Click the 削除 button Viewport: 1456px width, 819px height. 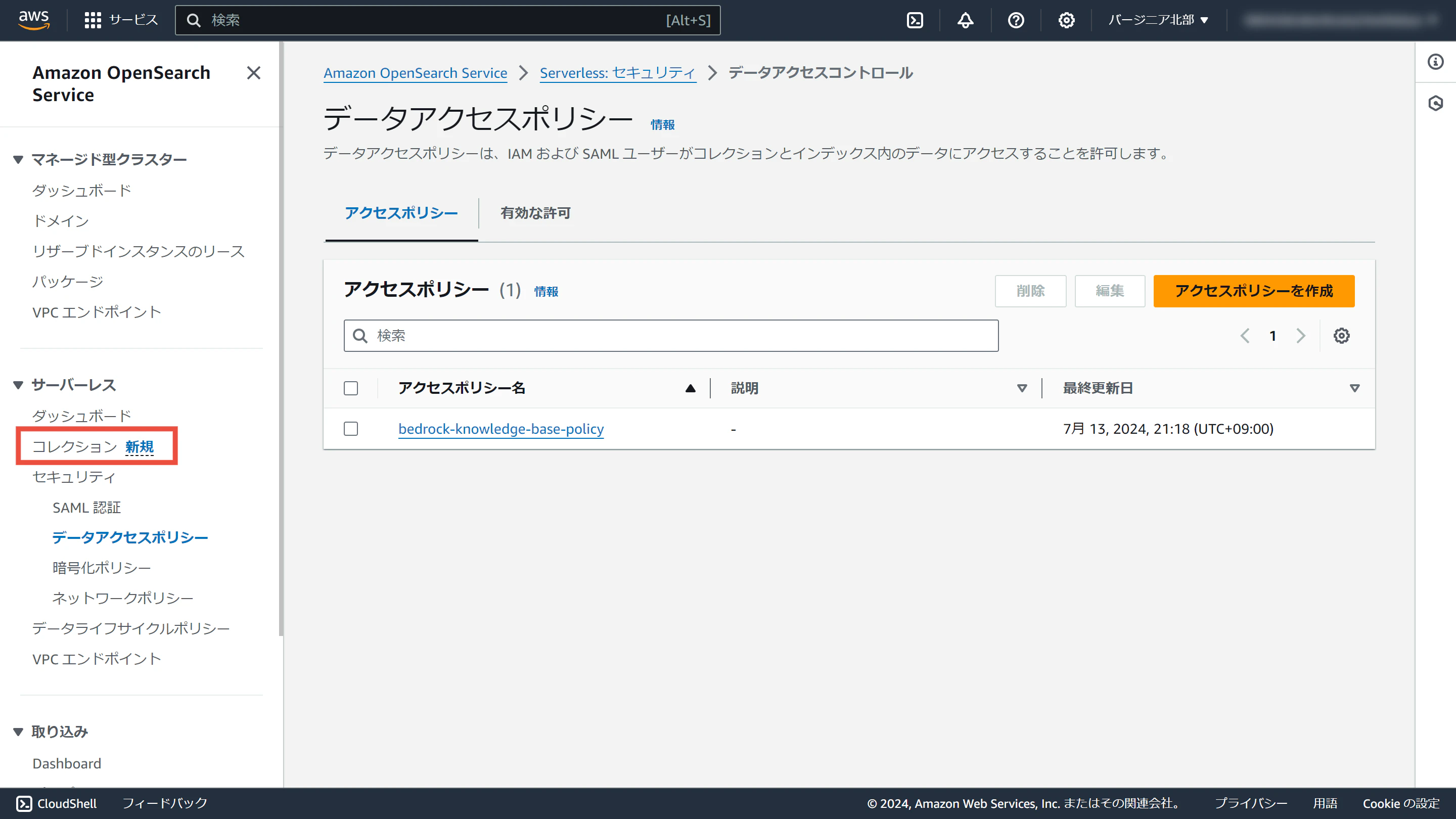[x=1030, y=291]
